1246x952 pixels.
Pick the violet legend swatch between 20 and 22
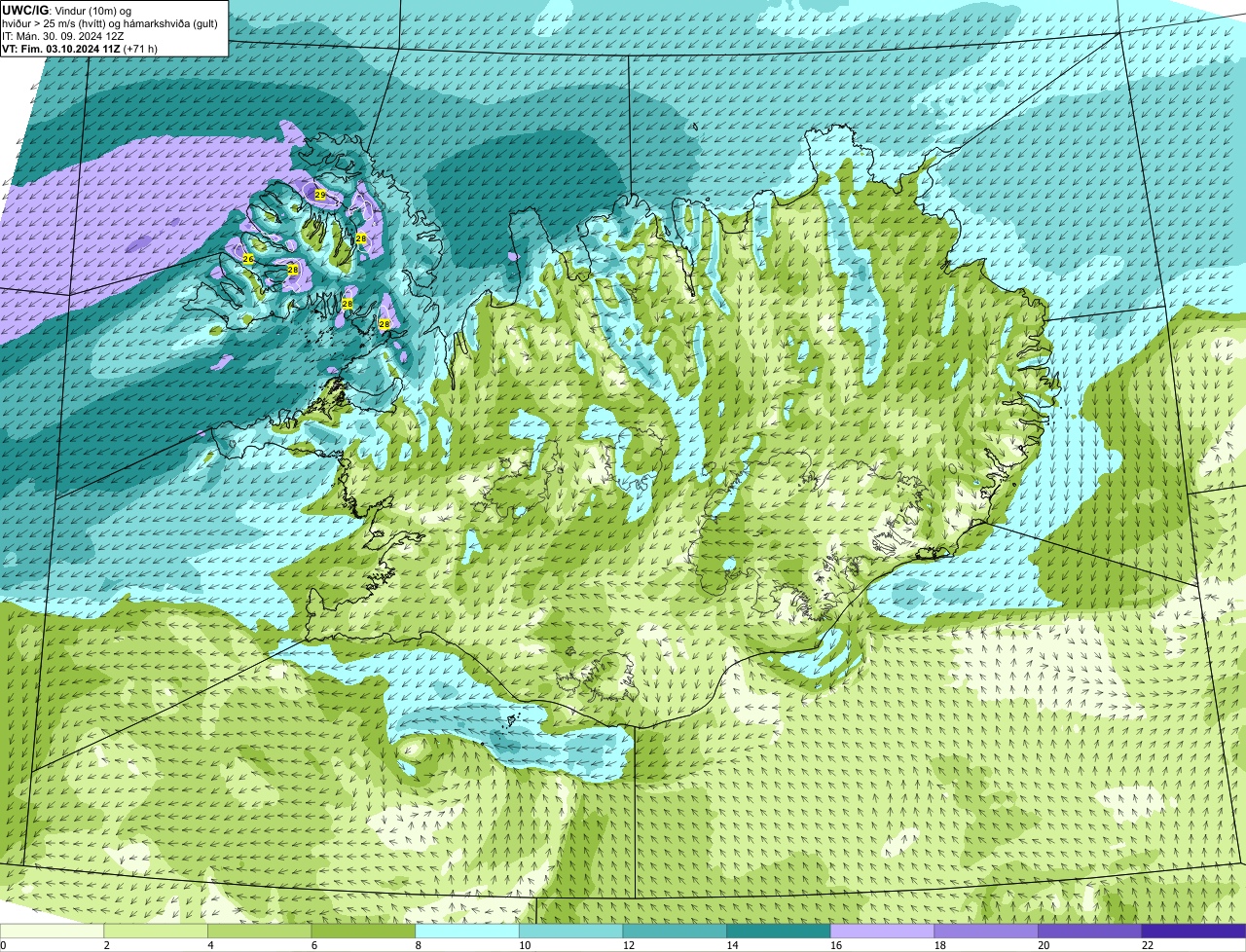pyautogui.click(x=1090, y=931)
